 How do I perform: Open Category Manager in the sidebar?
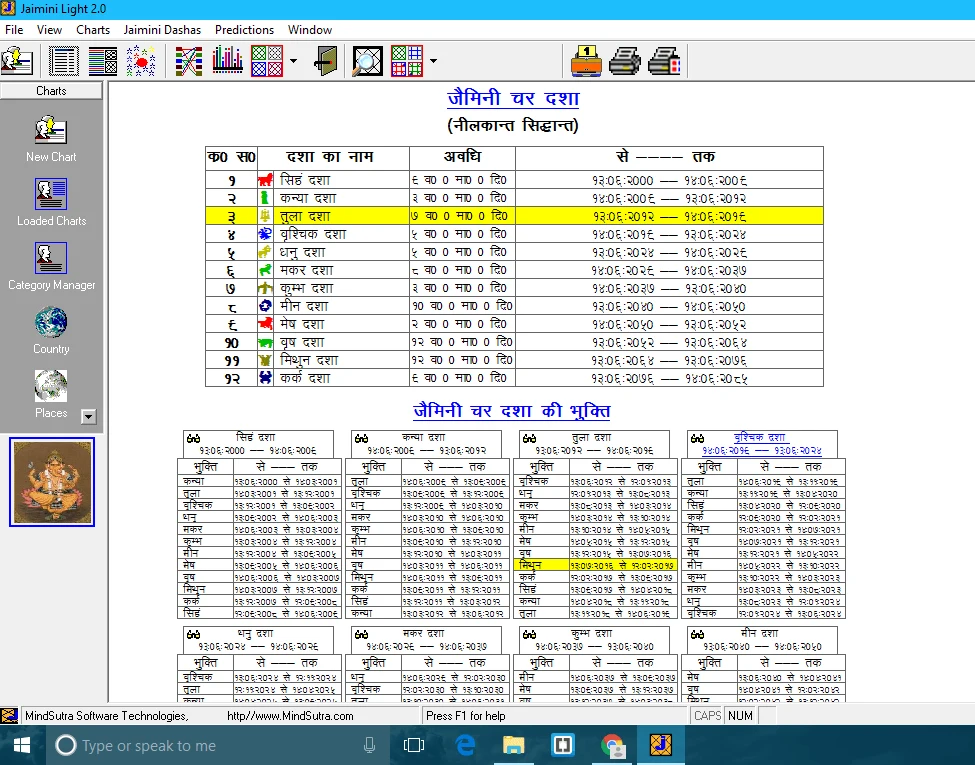click(x=52, y=266)
